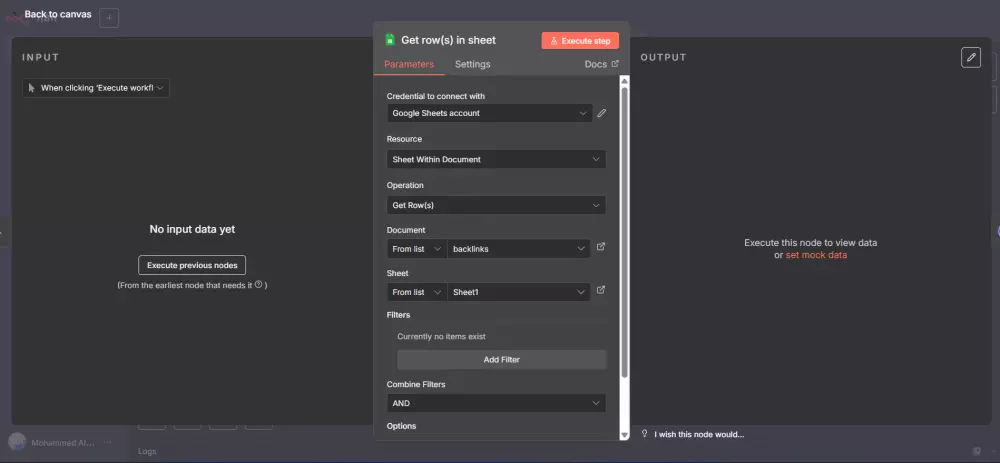Screen dimensions: 1000x463
Task: Open backlinks document in new tab icon
Action: [600, 247]
